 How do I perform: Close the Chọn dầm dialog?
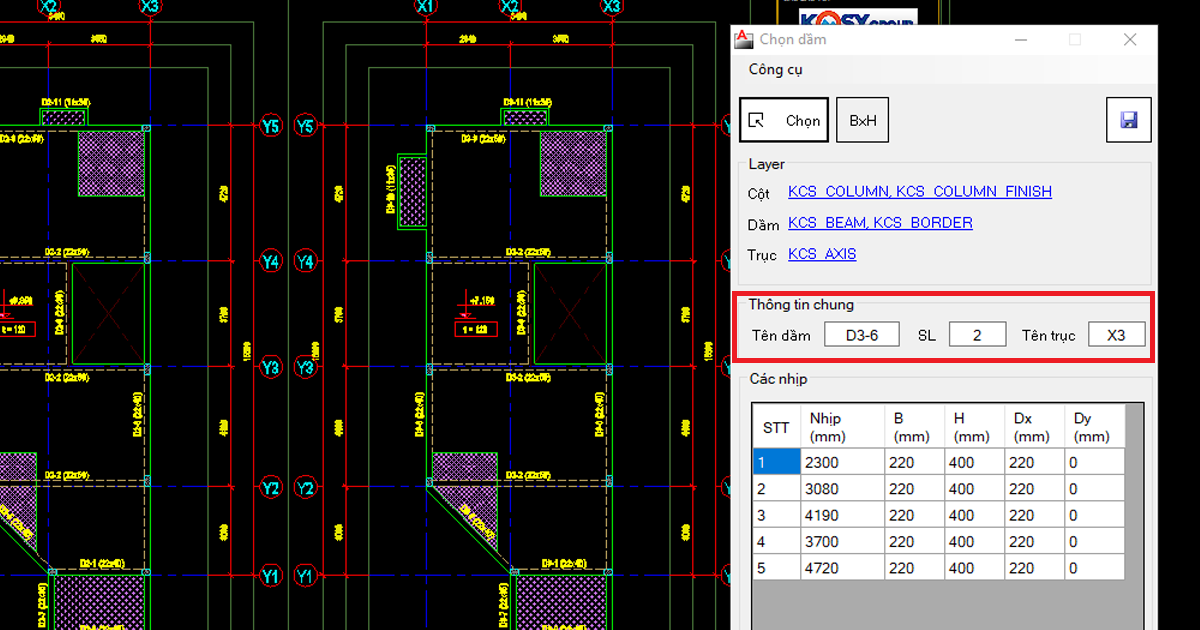point(1130,40)
